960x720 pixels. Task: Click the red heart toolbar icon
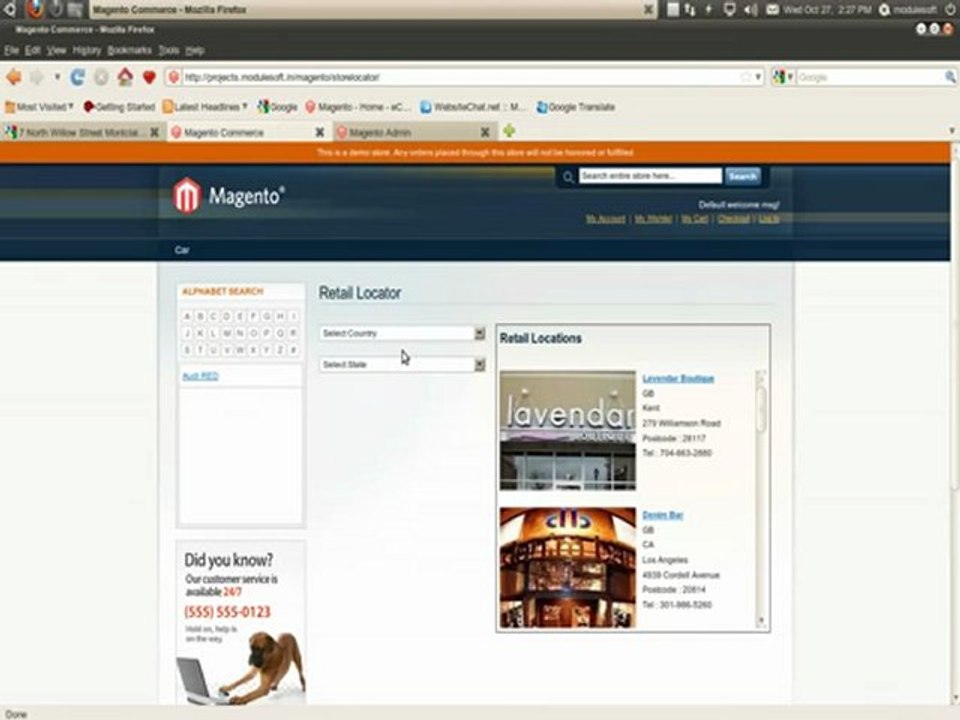coord(149,77)
